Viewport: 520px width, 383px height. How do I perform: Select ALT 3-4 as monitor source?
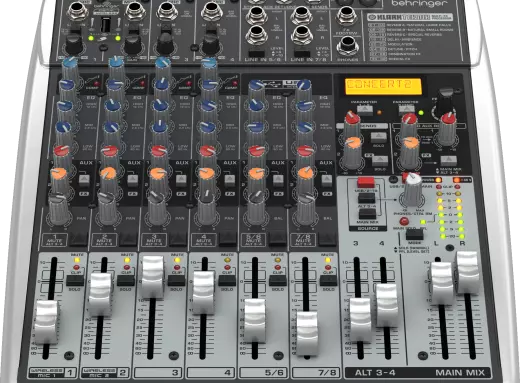[367, 198]
